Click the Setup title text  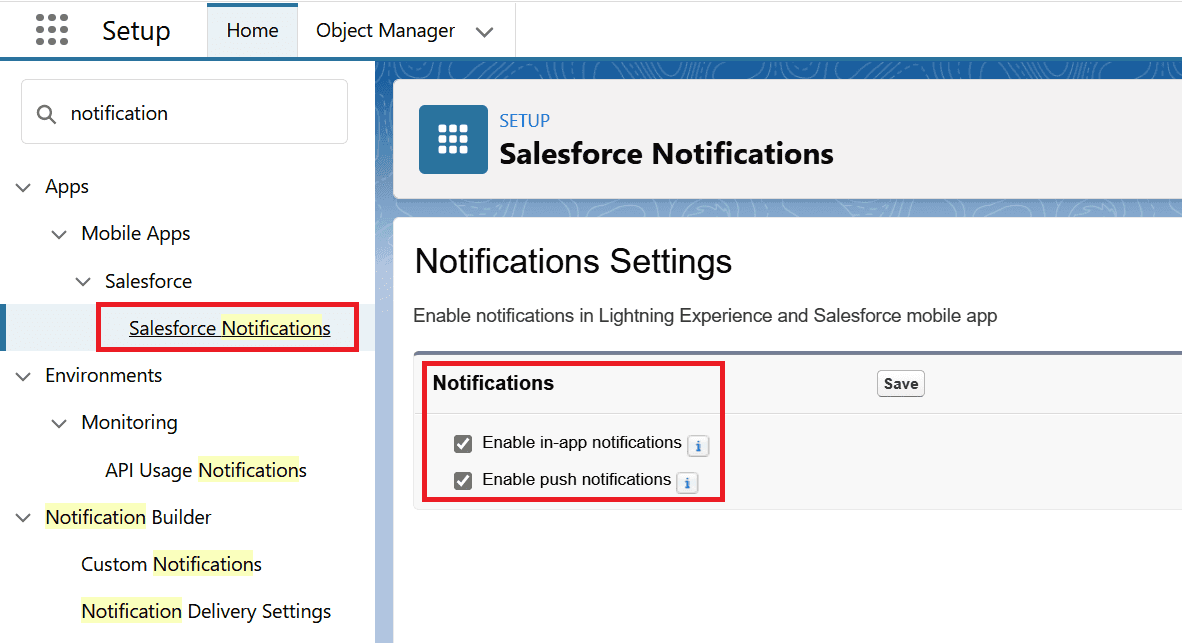136,31
